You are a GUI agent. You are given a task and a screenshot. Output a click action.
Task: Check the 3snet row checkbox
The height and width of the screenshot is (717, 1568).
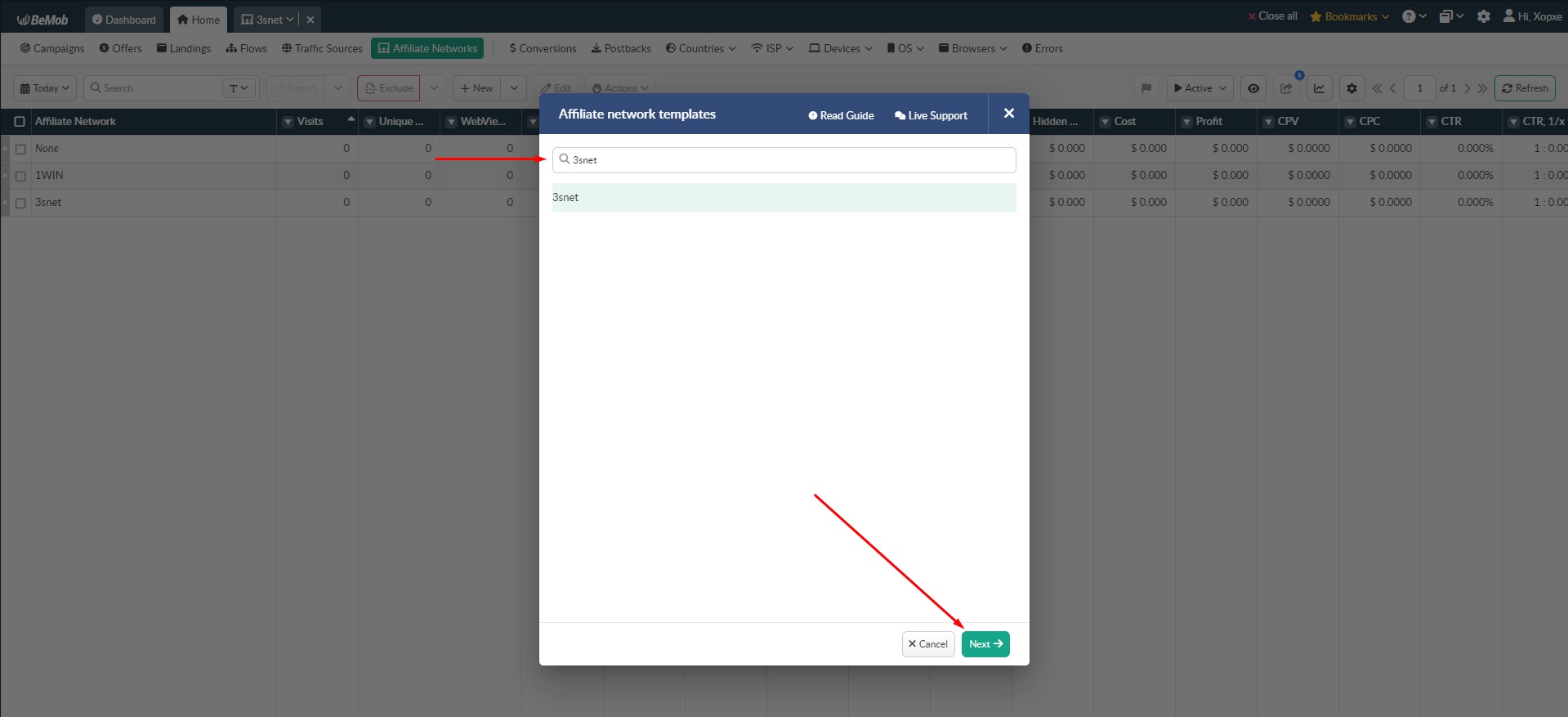point(20,204)
